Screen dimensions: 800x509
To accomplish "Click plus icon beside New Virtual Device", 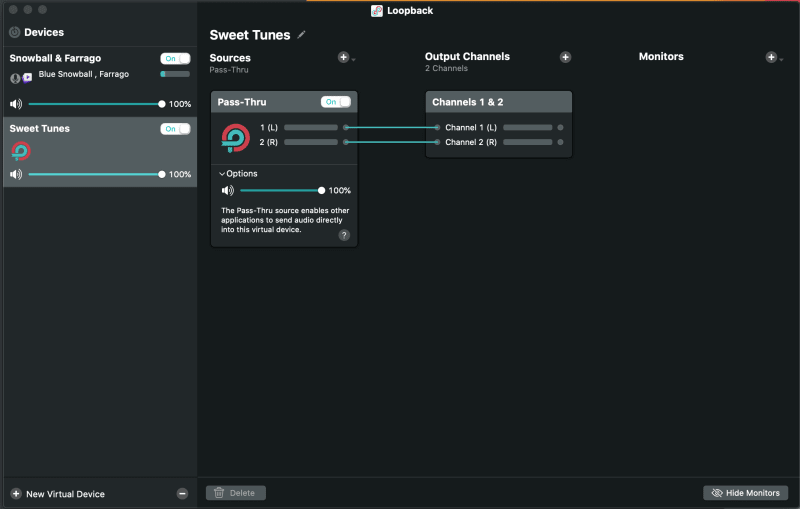I will [x=16, y=494].
